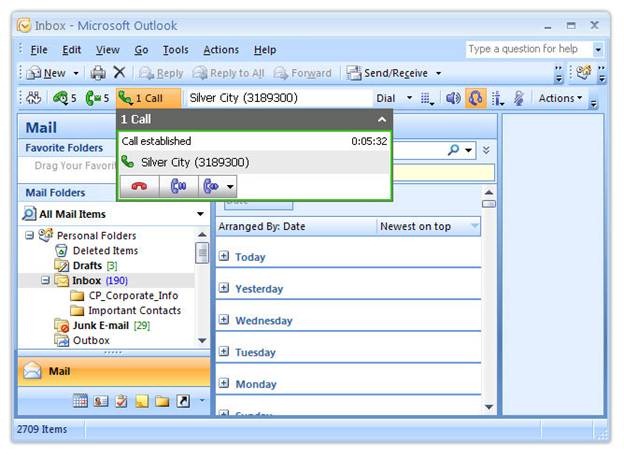This screenshot has width=624, height=459.
Task: Select the Important Contacts folder
Action: [x=126, y=311]
